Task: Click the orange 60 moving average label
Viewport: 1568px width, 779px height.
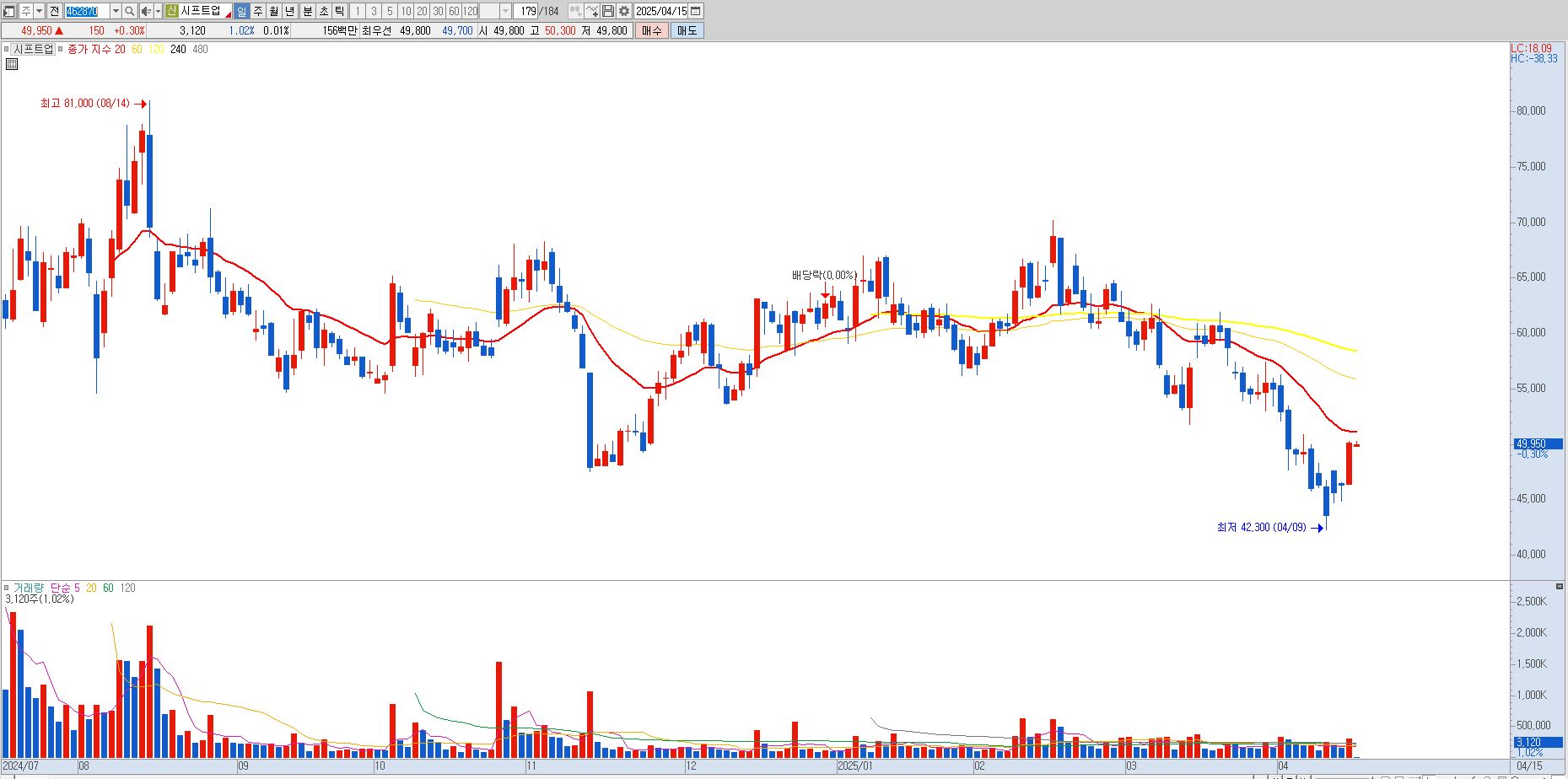Action: coord(137,49)
